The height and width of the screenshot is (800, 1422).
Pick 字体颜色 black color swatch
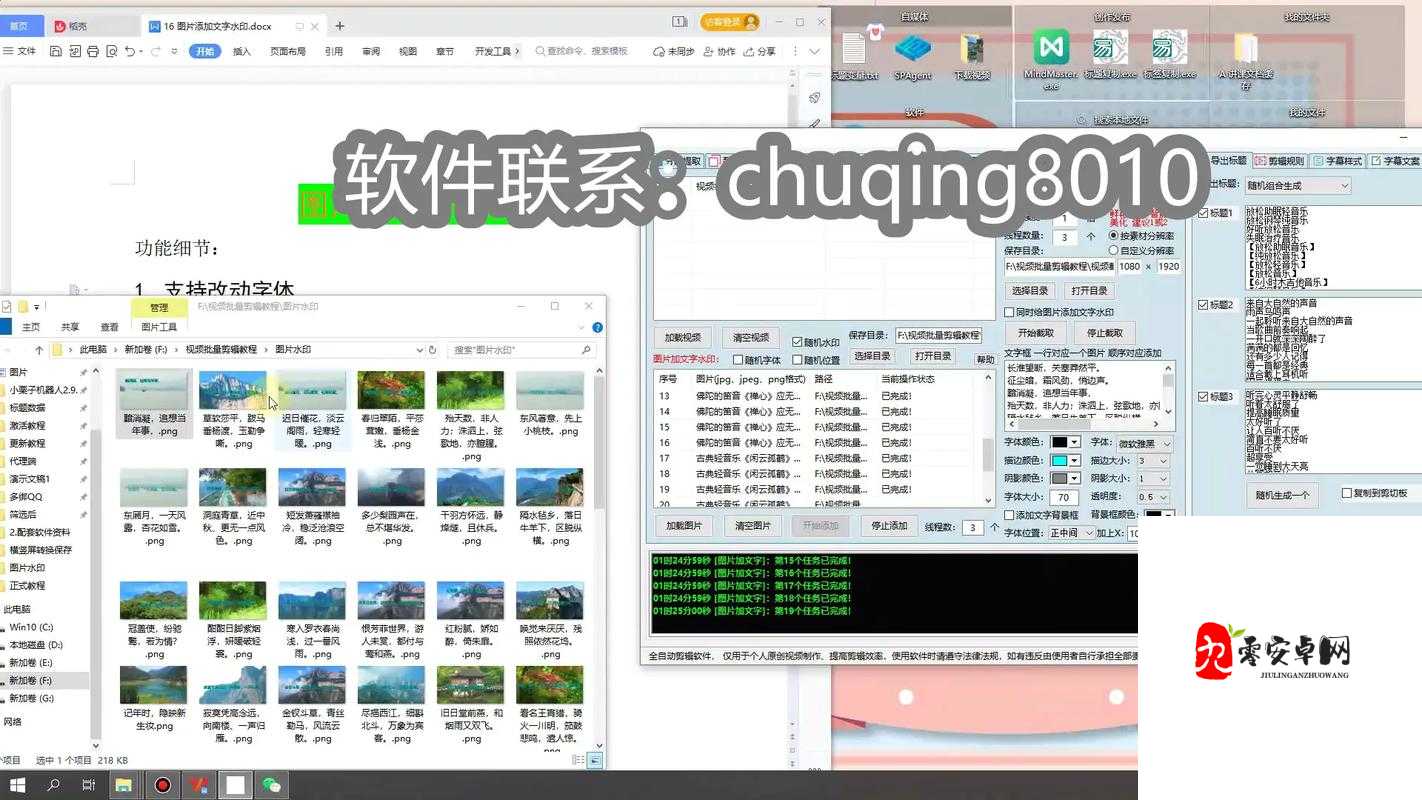[x=1059, y=443]
